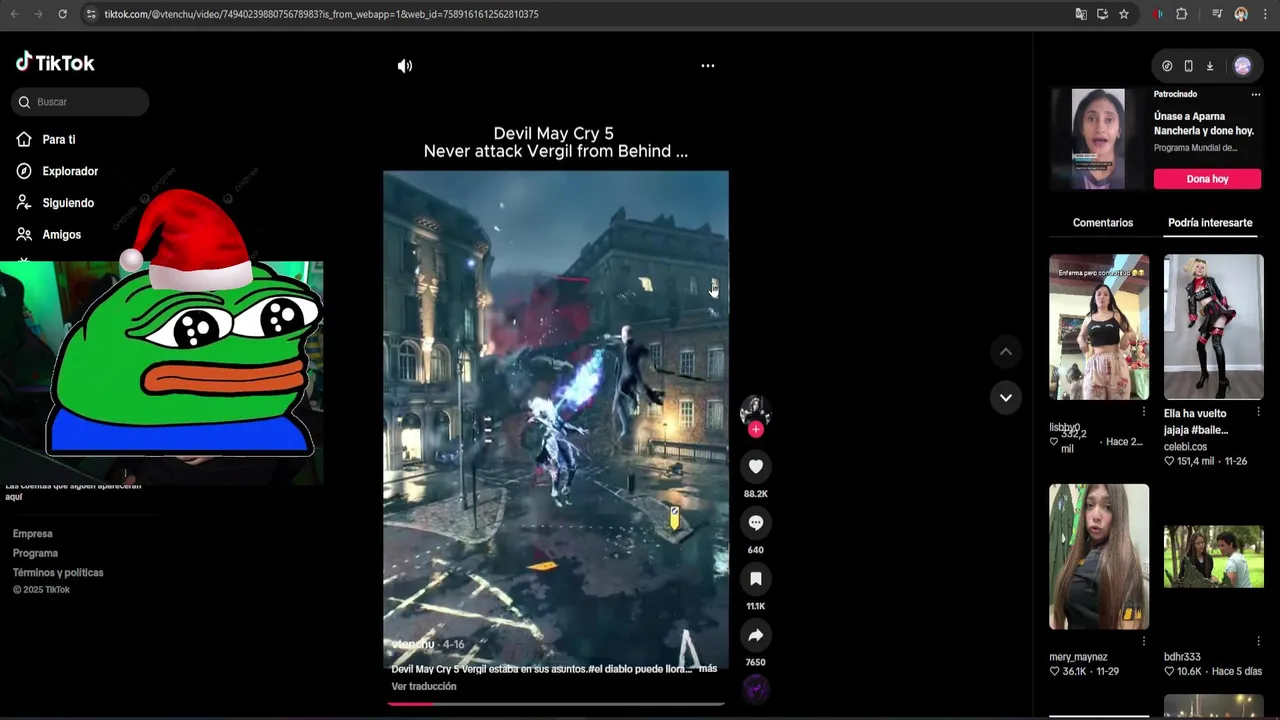Click the Patrocinado label
Screen dimensions: 1280x720
pos(1175,94)
